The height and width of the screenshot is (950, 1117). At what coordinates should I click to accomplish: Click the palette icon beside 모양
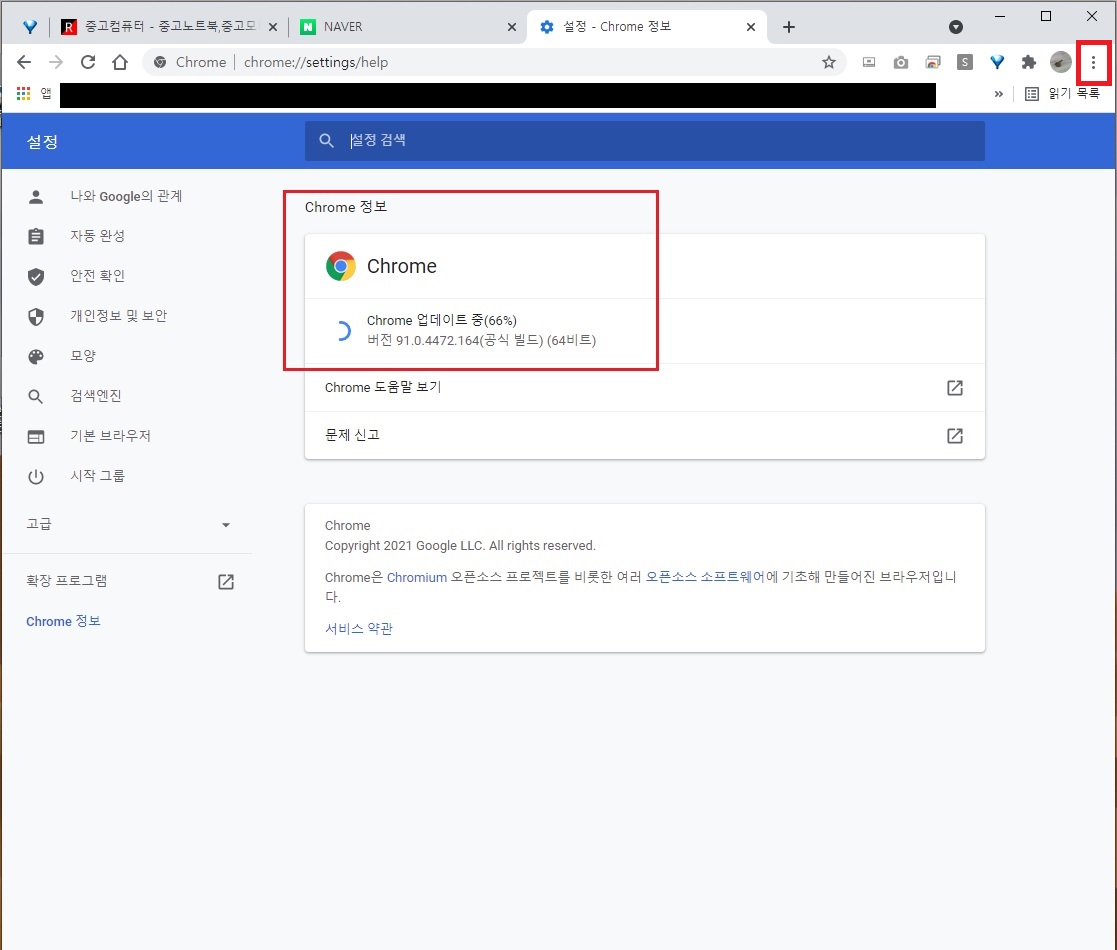tap(36, 356)
